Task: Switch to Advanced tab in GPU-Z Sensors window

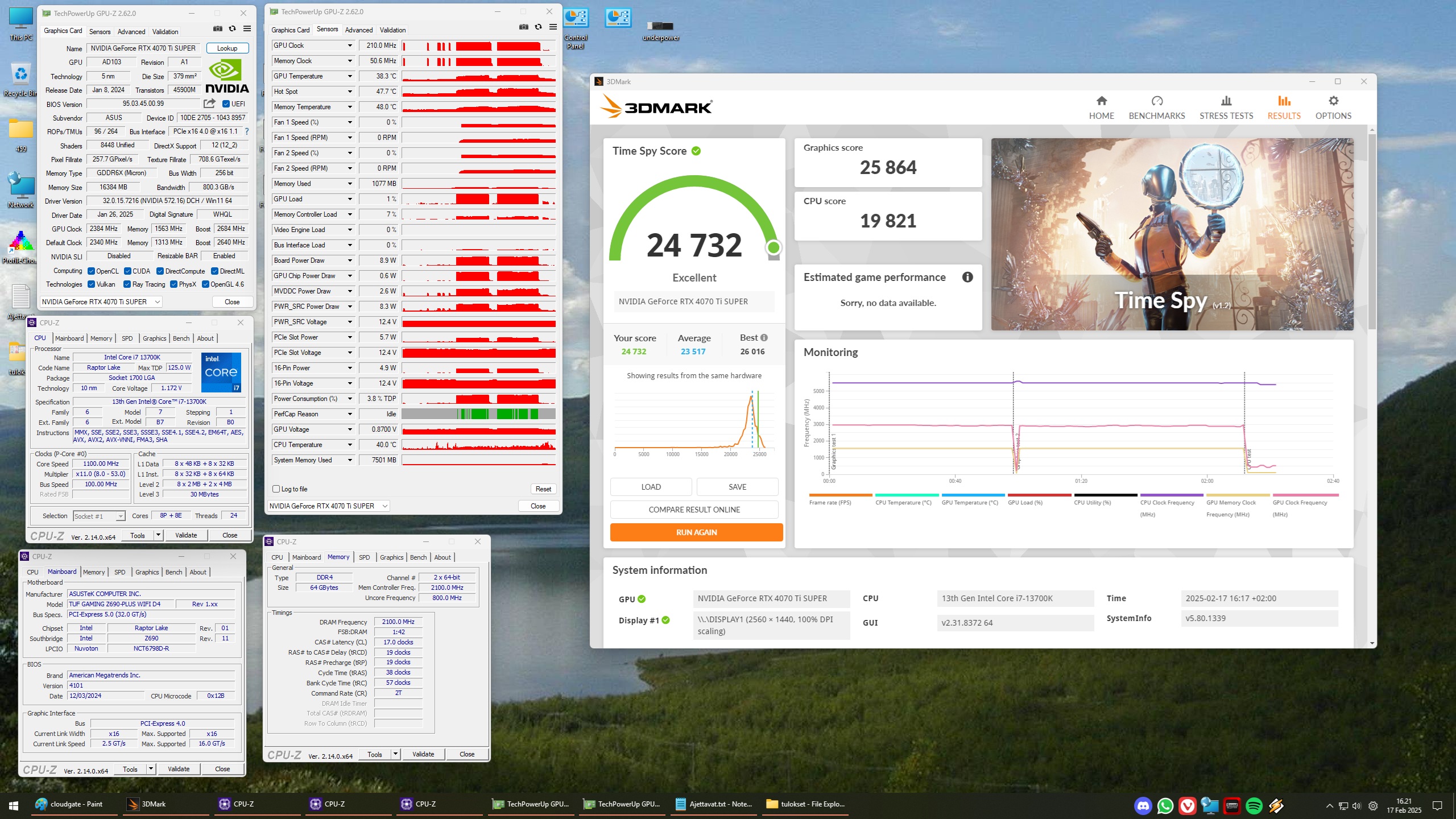Action: 359,30
